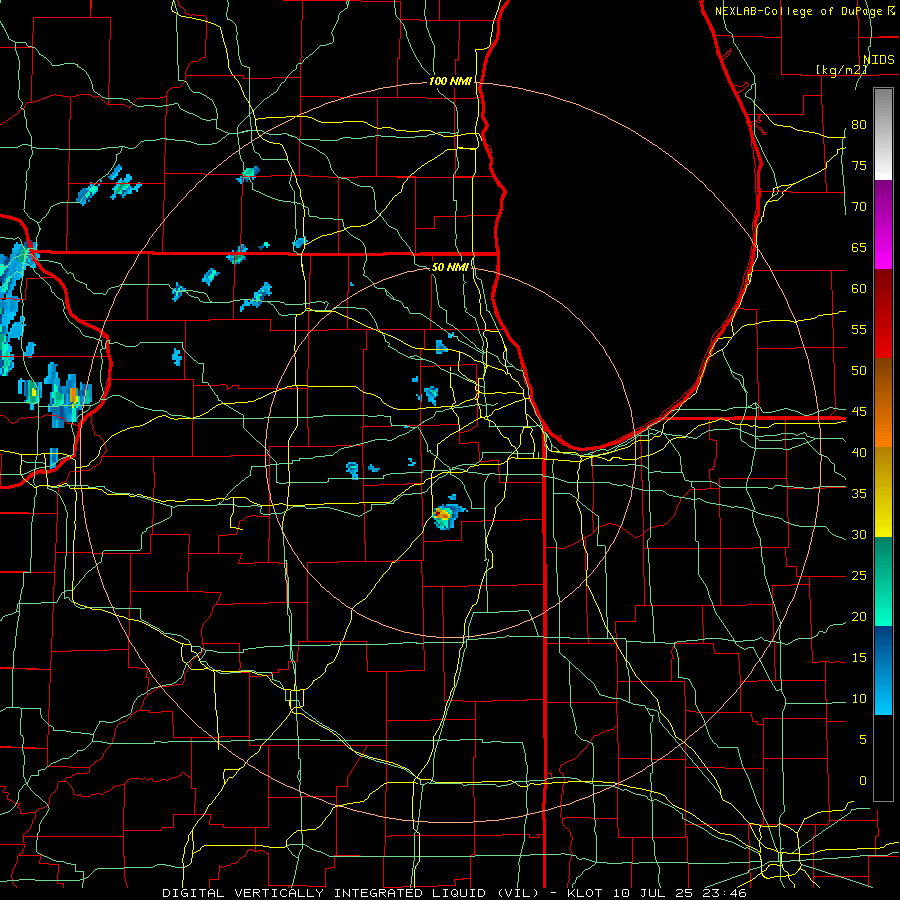The height and width of the screenshot is (900, 900).
Task: Click the 50 NMI range ring label
Action: pyautogui.click(x=450, y=267)
